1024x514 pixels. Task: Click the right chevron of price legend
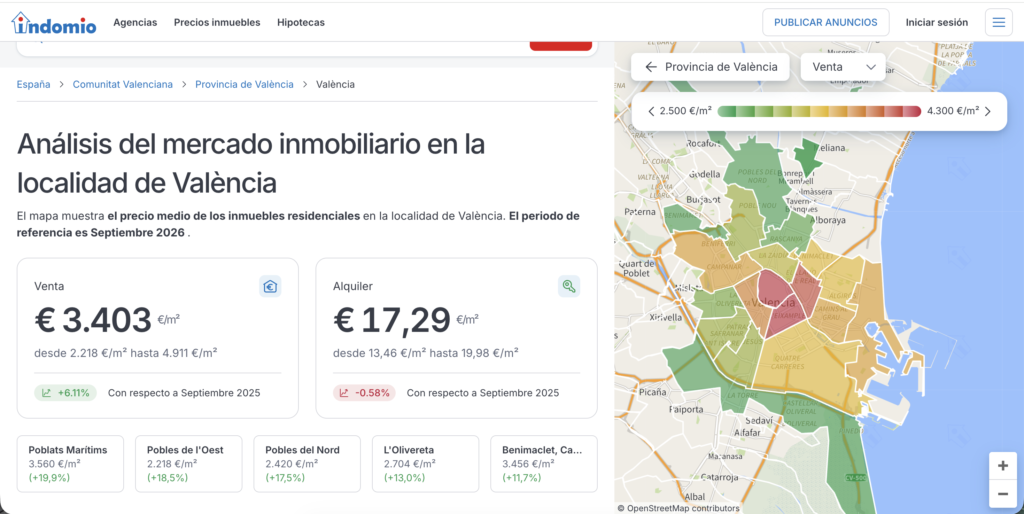click(x=987, y=112)
